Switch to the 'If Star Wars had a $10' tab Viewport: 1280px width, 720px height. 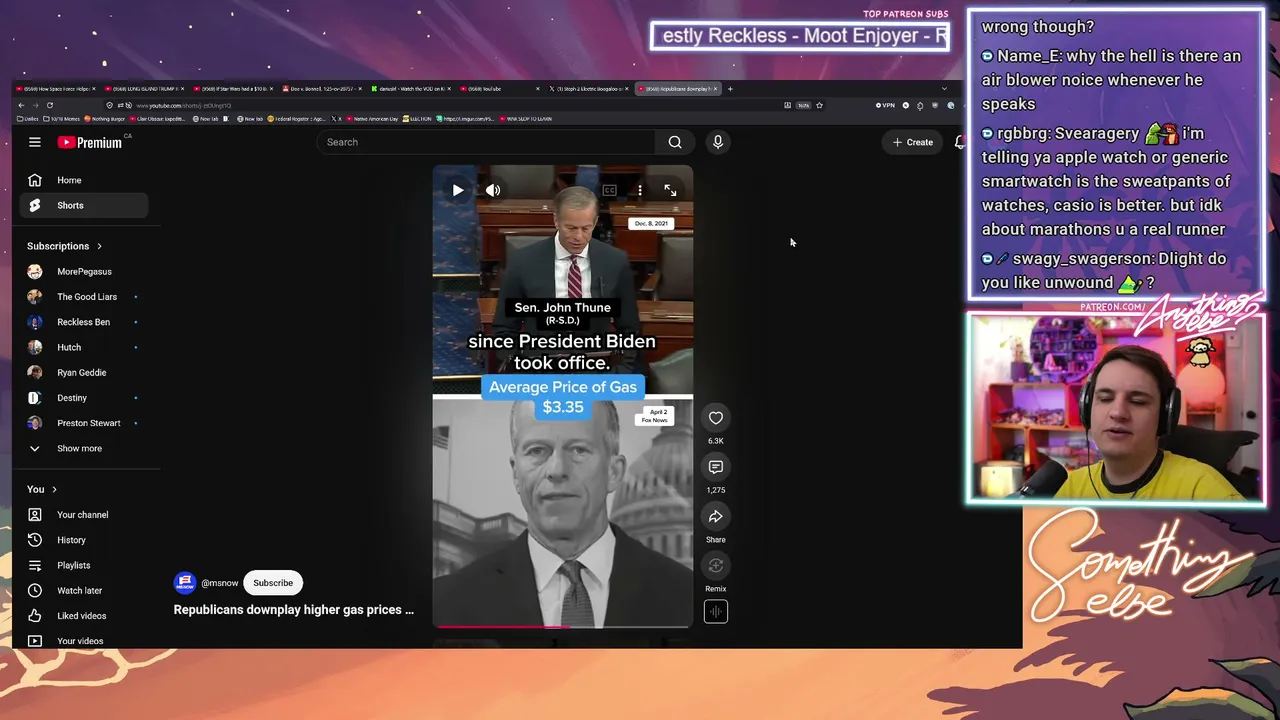[x=234, y=89]
